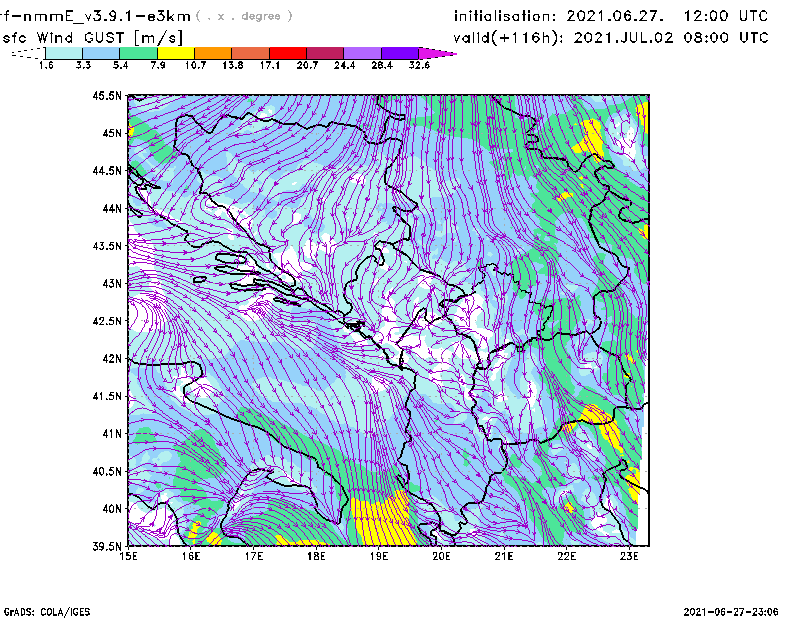Click the legend value '20.7'
The height and width of the screenshot is (618, 800).
click(x=307, y=65)
